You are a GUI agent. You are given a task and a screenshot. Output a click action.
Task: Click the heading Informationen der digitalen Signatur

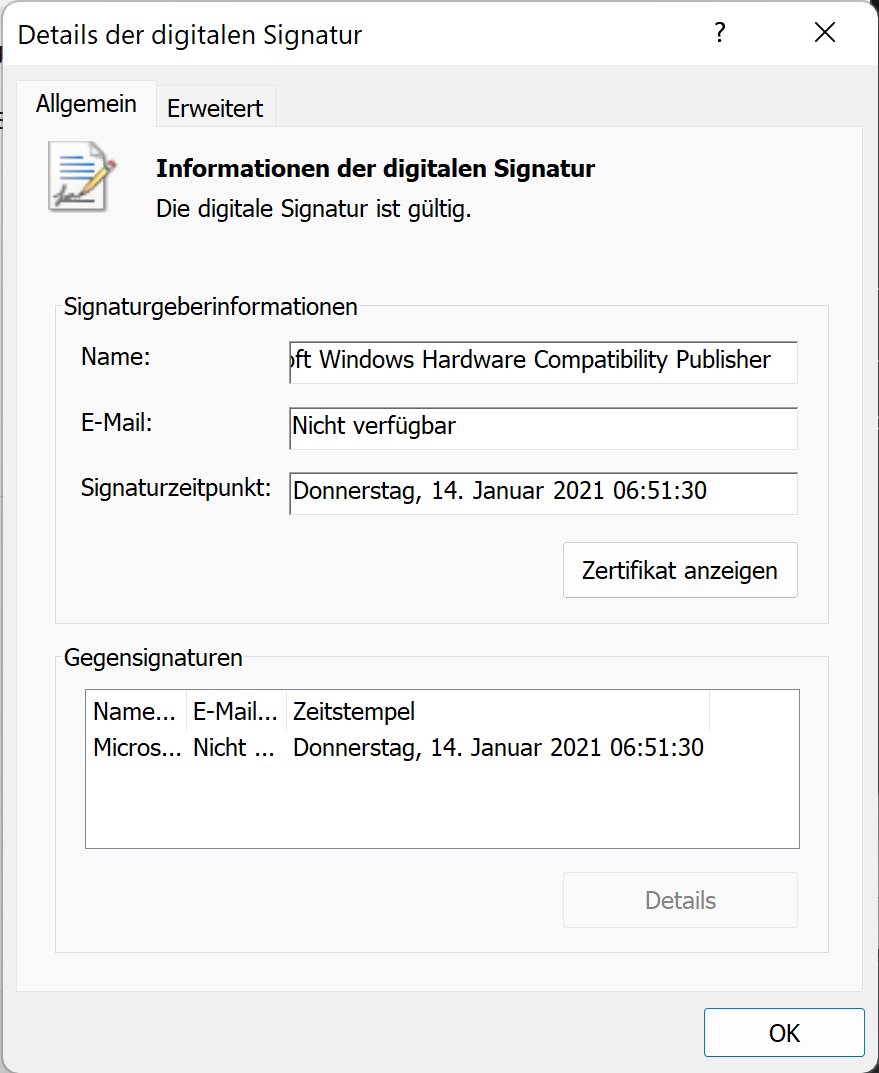(x=376, y=168)
